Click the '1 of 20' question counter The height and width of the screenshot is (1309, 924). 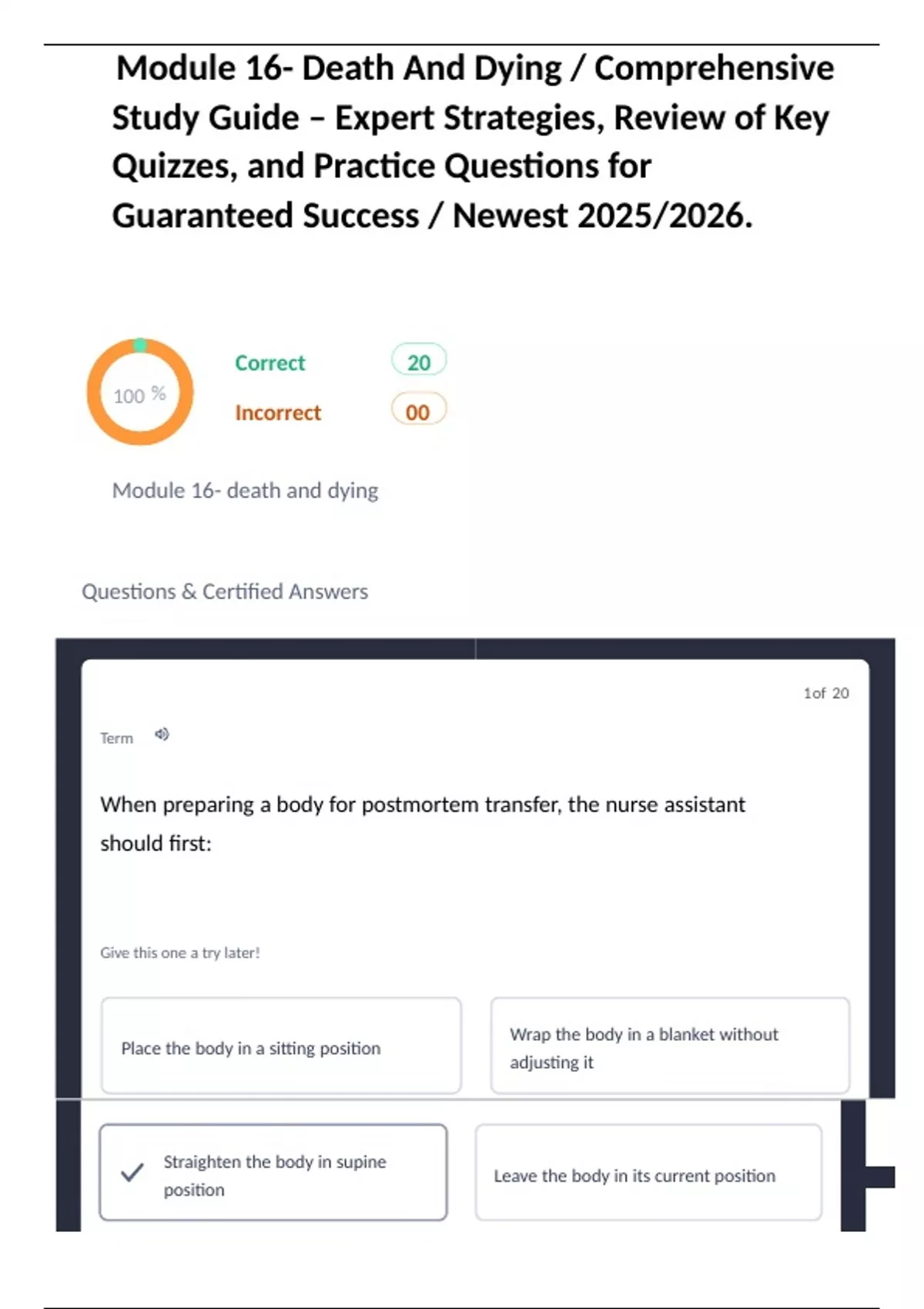(x=825, y=693)
